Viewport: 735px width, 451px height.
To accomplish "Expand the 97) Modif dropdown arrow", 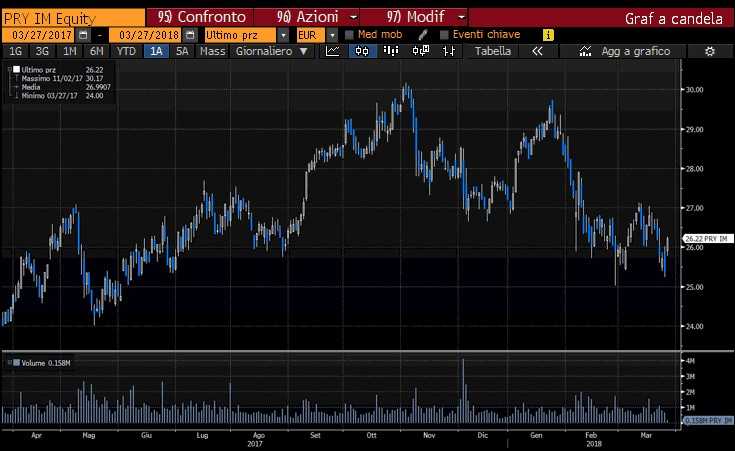I will (x=461, y=17).
